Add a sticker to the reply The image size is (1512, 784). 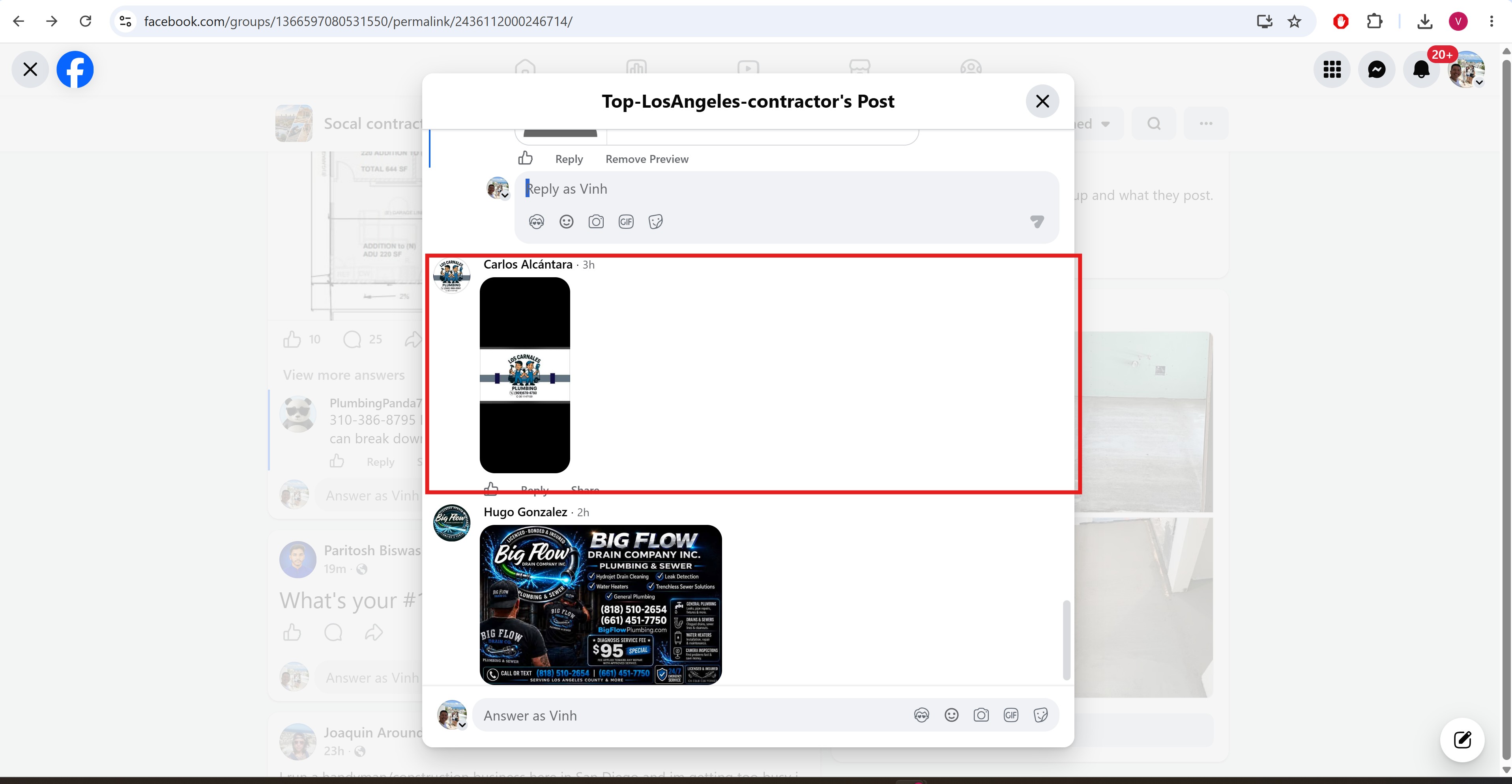(656, 222)
